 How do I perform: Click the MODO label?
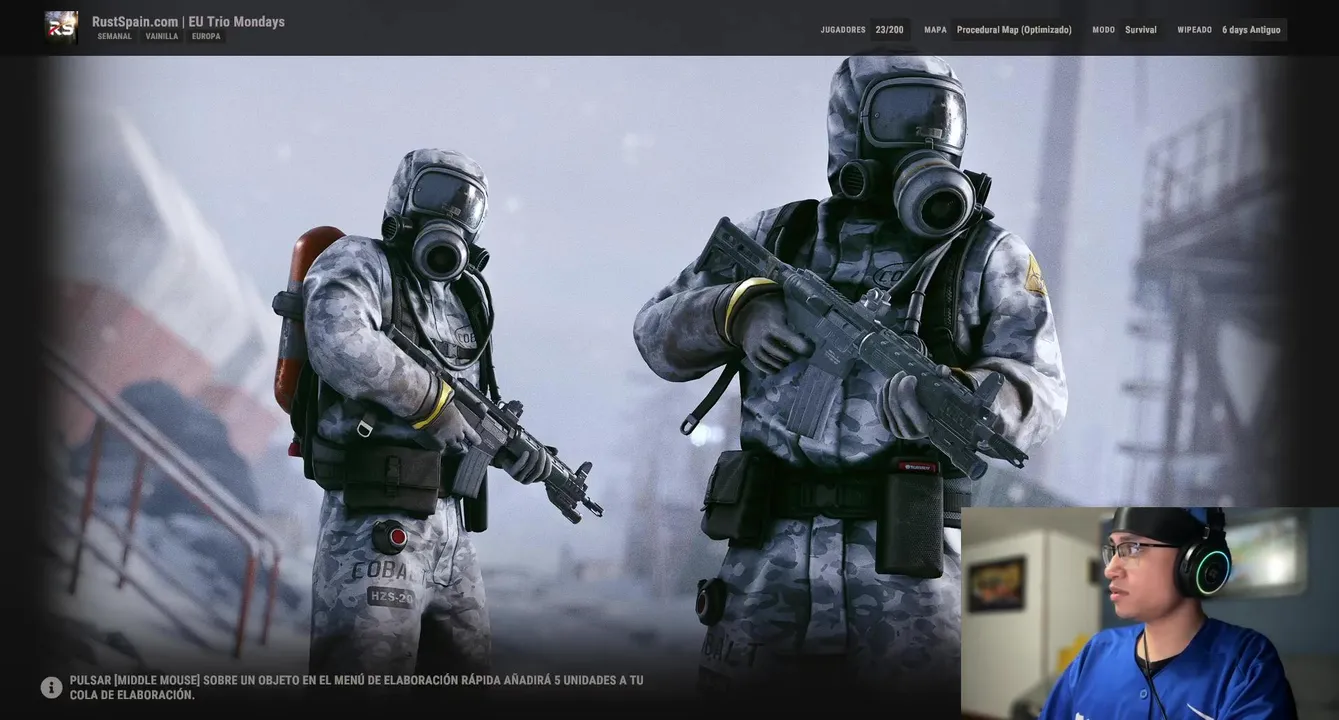[x=1103, y=30]
